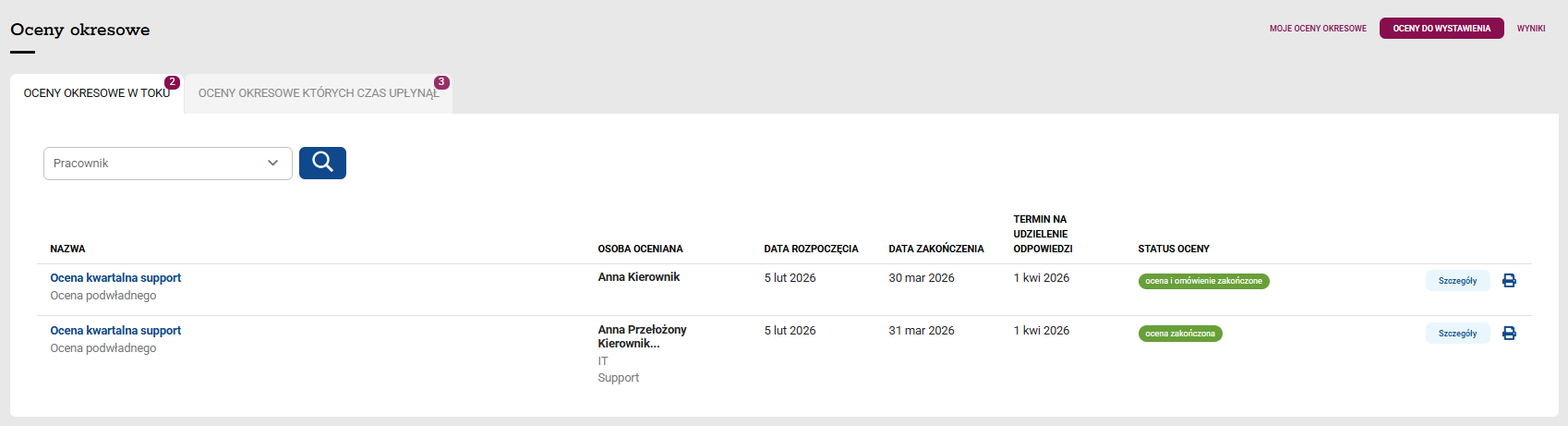Screen dimensions: 1568x426
Task: Print Anna Kierownik's evaluation with the printer icon
Action: [1509, 281]
